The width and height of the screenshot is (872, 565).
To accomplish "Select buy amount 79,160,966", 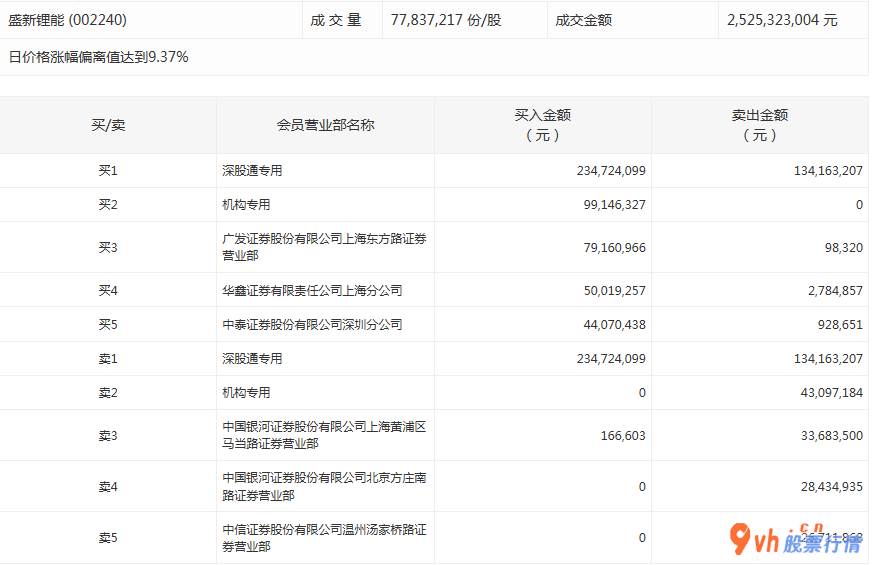I will coord(615,247).
